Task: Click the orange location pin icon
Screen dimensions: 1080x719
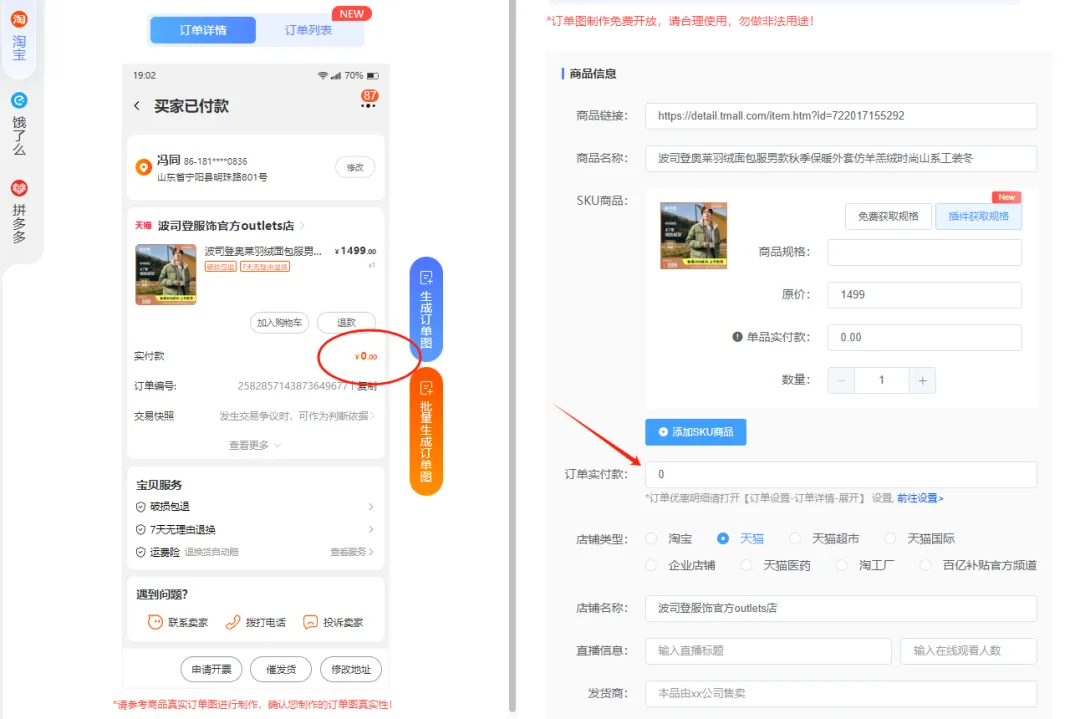Action: 143,167
